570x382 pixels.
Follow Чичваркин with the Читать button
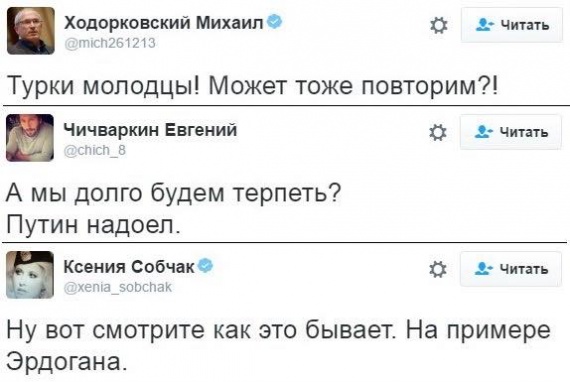pyautogui.click(x=511, y=132)
